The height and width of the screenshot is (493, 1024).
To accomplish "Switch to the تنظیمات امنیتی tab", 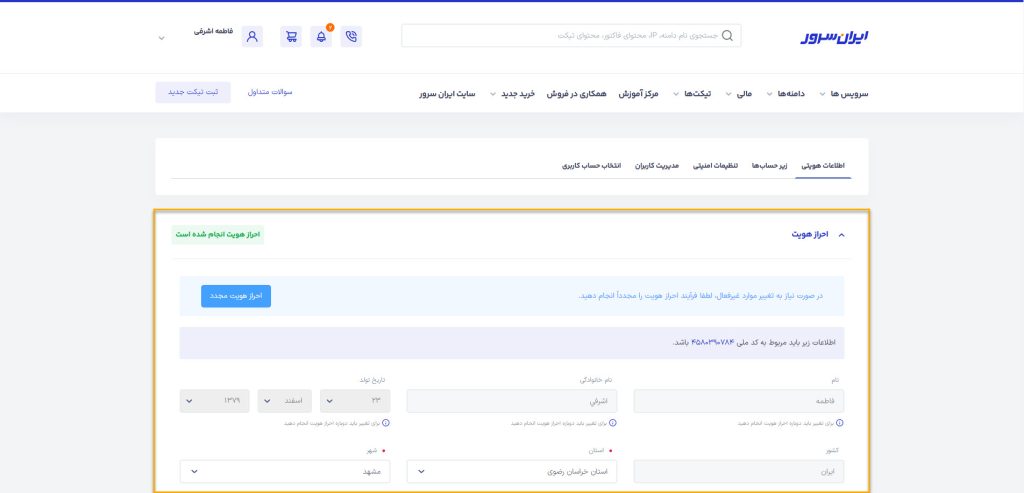I will (x=715, y=165).
